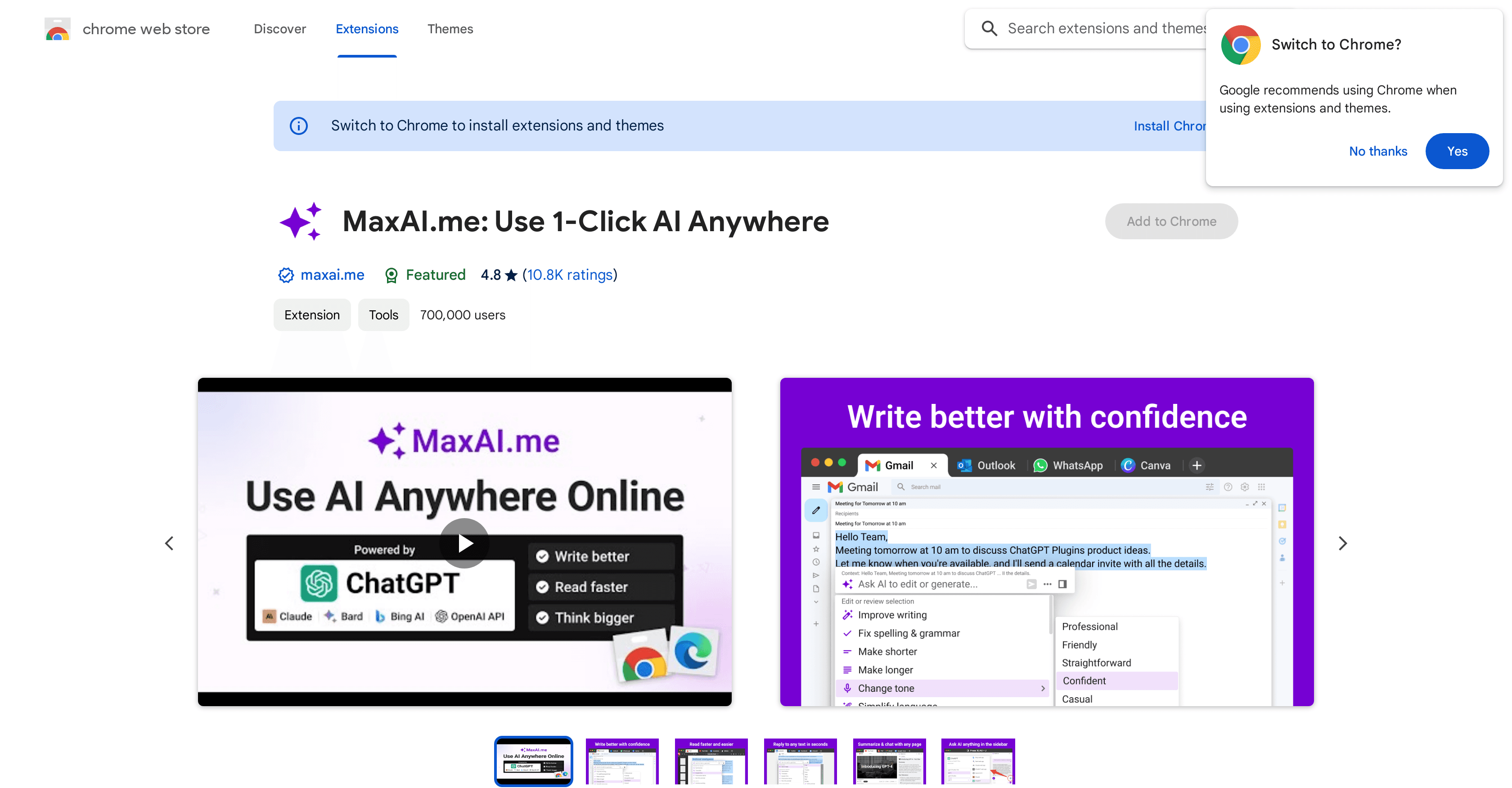Click the Add to Chrome button
Viewport: 1512px width, 788px height.
[x=1171, y=221]
